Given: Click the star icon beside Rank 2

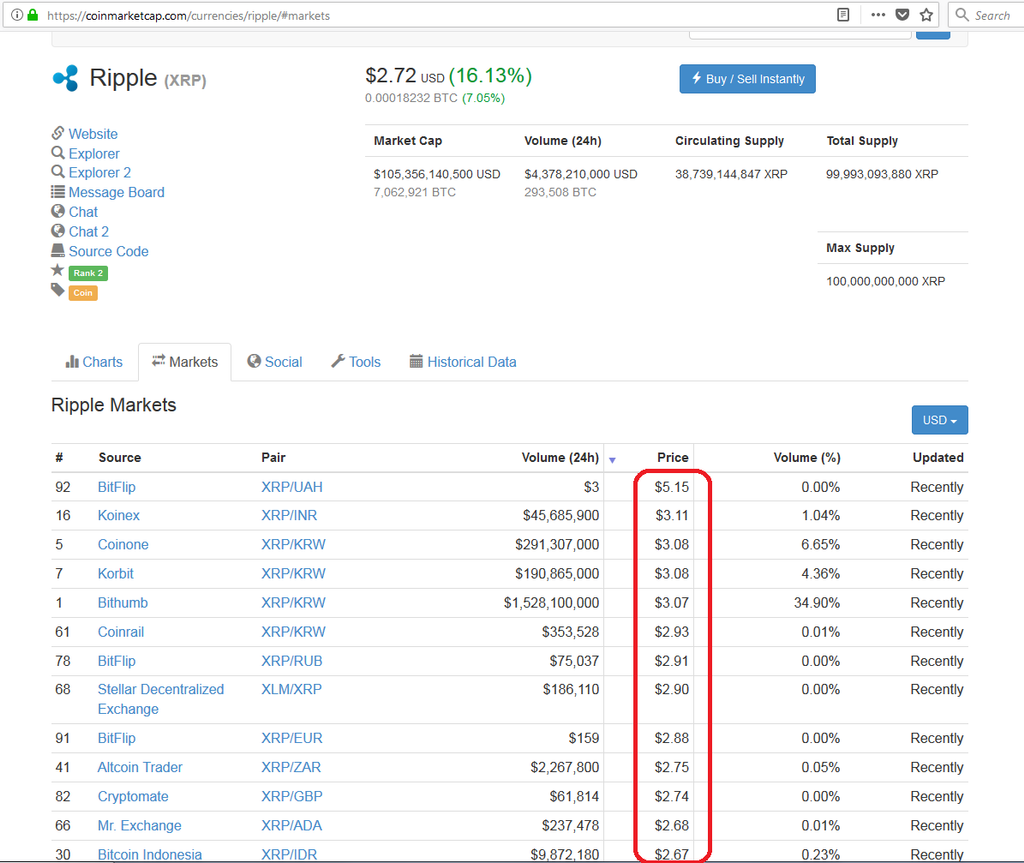Looking at the screenshot, I should (57, 270).
